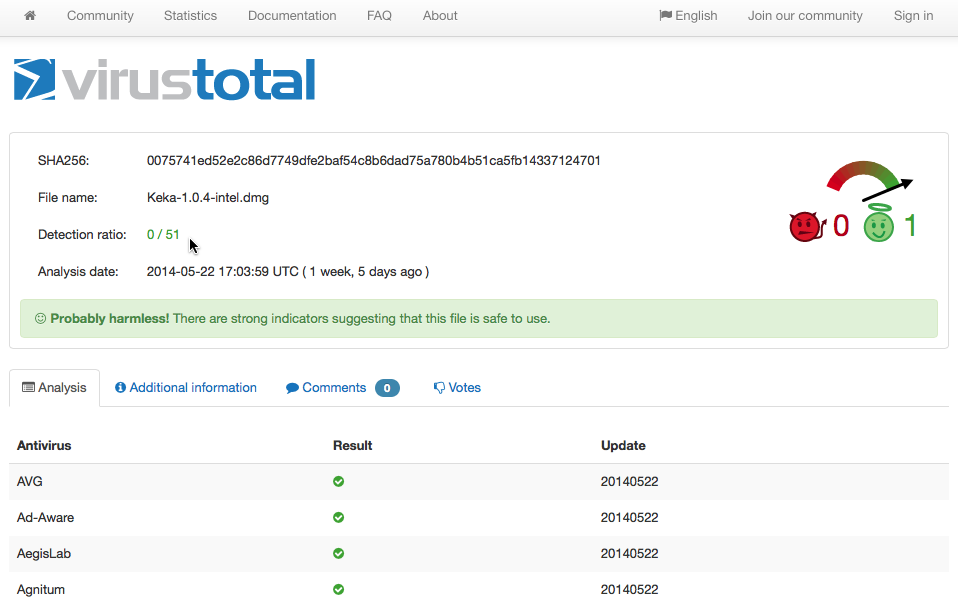
Task: Click the green angel harmless vote icon
Action: pyautogui.click(x=879, y=224)
